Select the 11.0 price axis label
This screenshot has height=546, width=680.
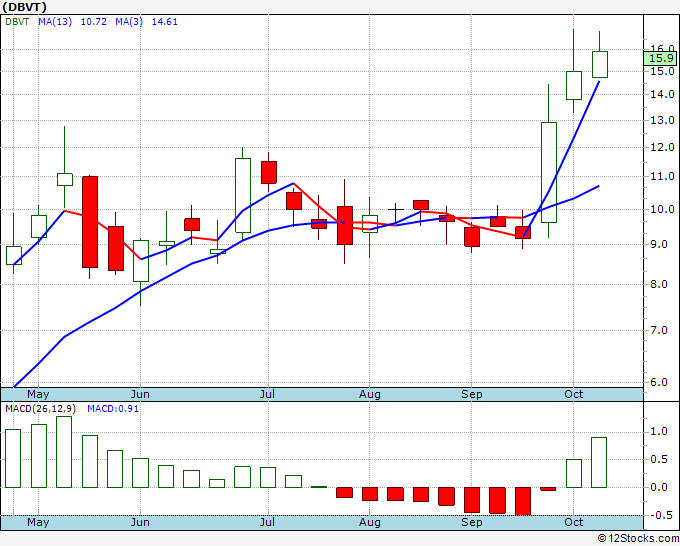(x=662, y=177)
